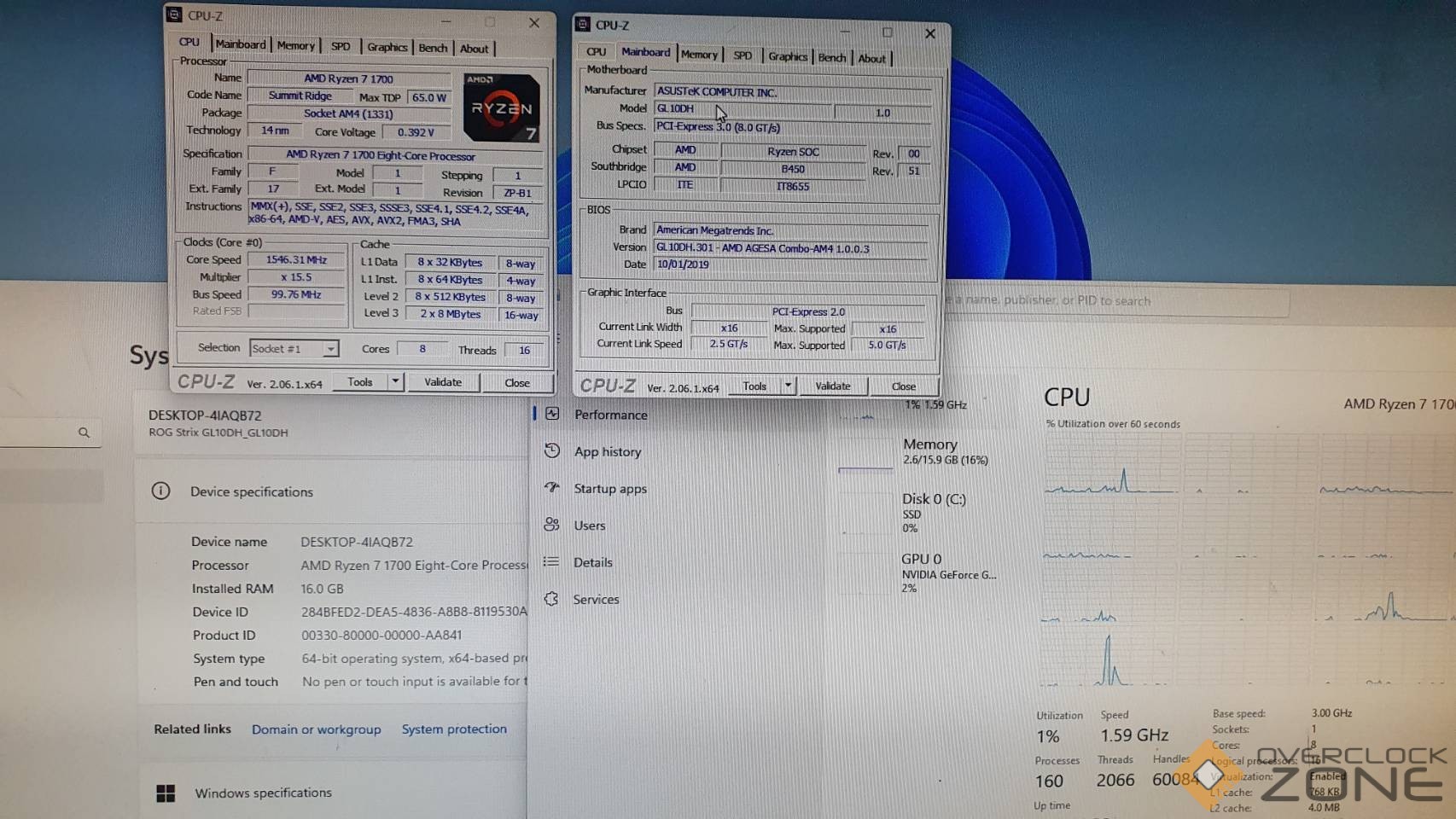Click Tools button in CPU-Z mainboard window
Image resolution: width=1456 pixels, height=819 pixels.
[754, 386]
